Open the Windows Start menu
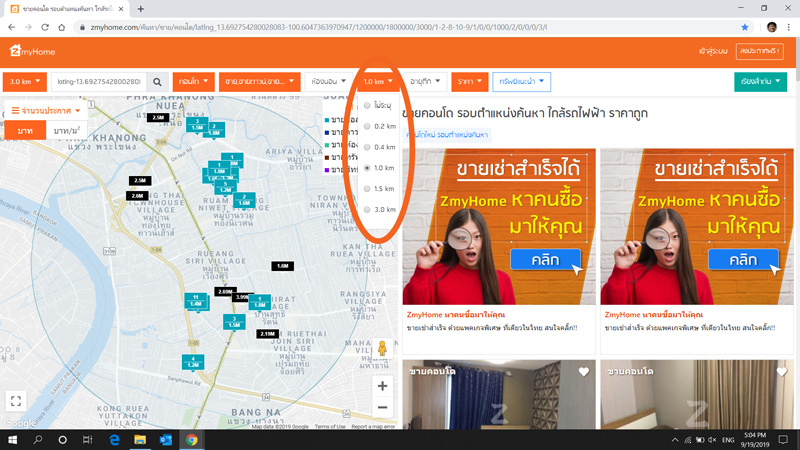The height and width of the screenshot is (450, 800). (12, 440)
